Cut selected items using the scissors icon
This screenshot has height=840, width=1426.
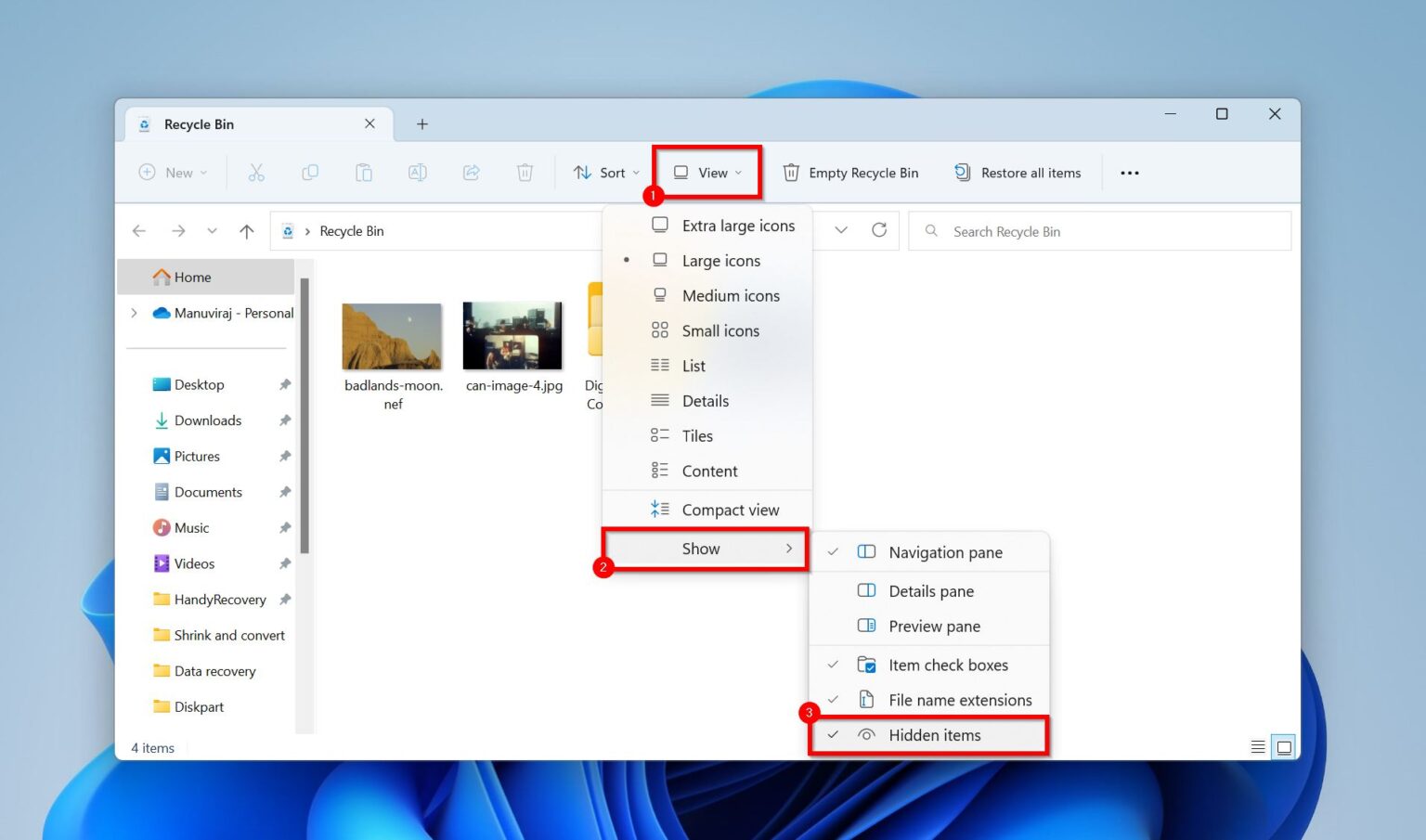(x=256, y=172)
